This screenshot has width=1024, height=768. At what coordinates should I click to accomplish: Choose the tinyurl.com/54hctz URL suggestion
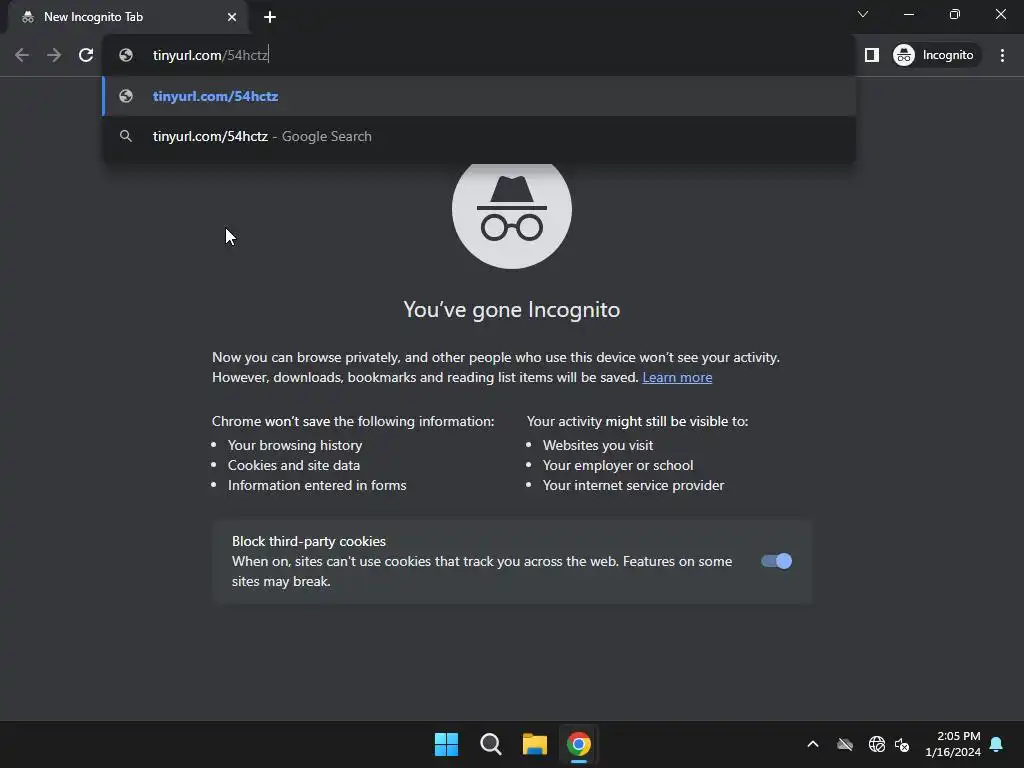[479, 96]
